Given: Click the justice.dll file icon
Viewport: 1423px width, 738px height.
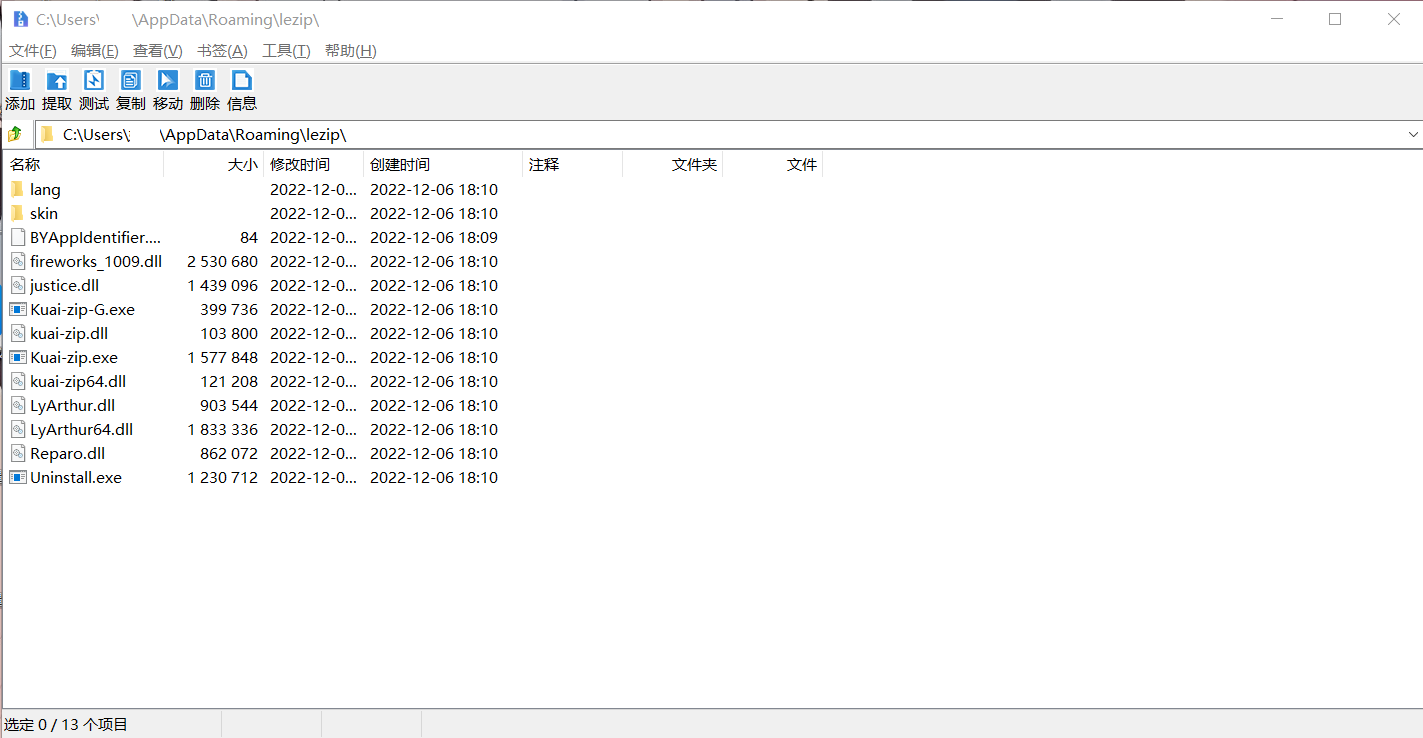Looking at the screenshot, I should pos(17,285).
